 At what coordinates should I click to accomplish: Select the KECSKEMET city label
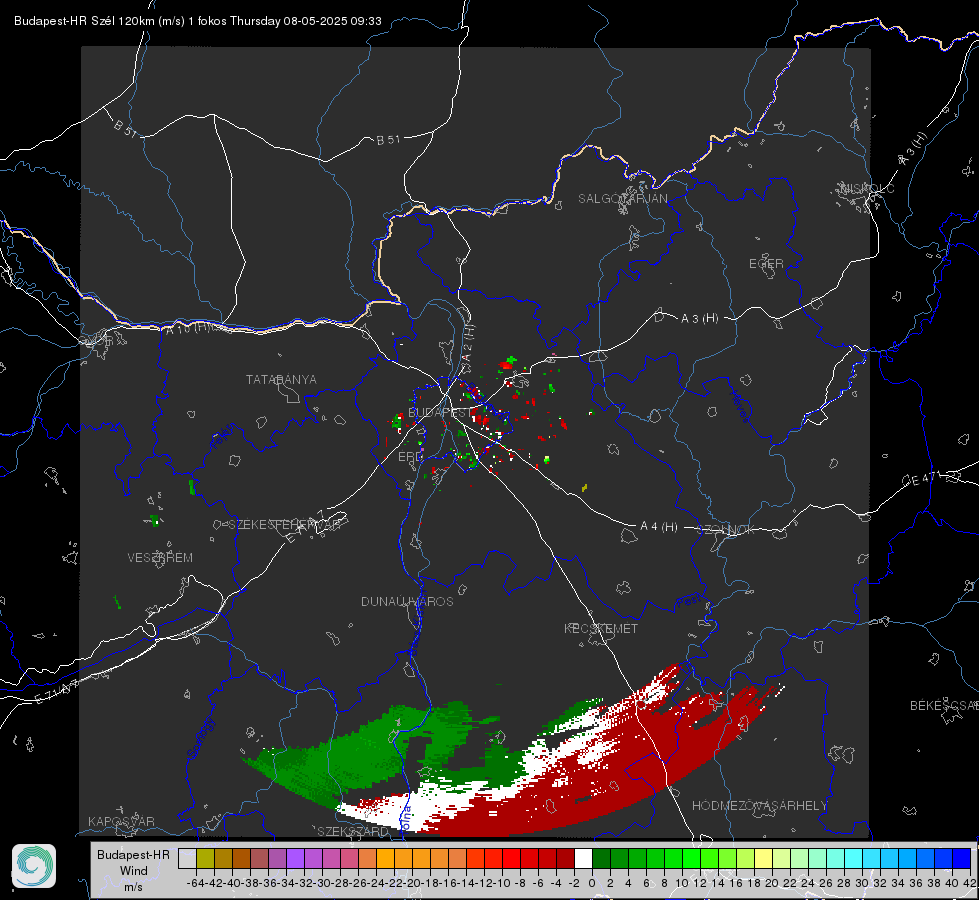coord(601,628)
